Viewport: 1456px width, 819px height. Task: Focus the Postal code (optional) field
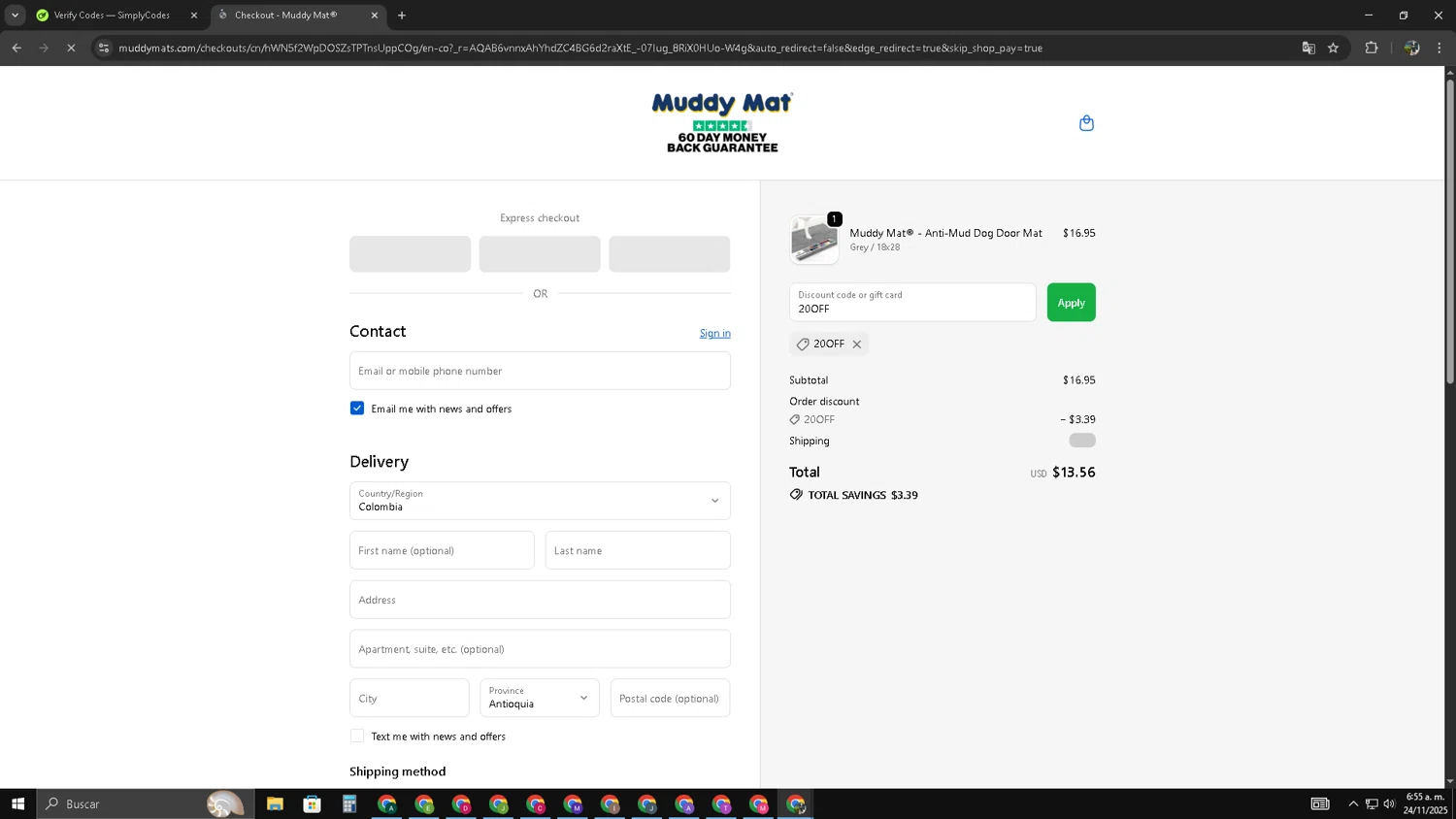click(x=670, y=698)
